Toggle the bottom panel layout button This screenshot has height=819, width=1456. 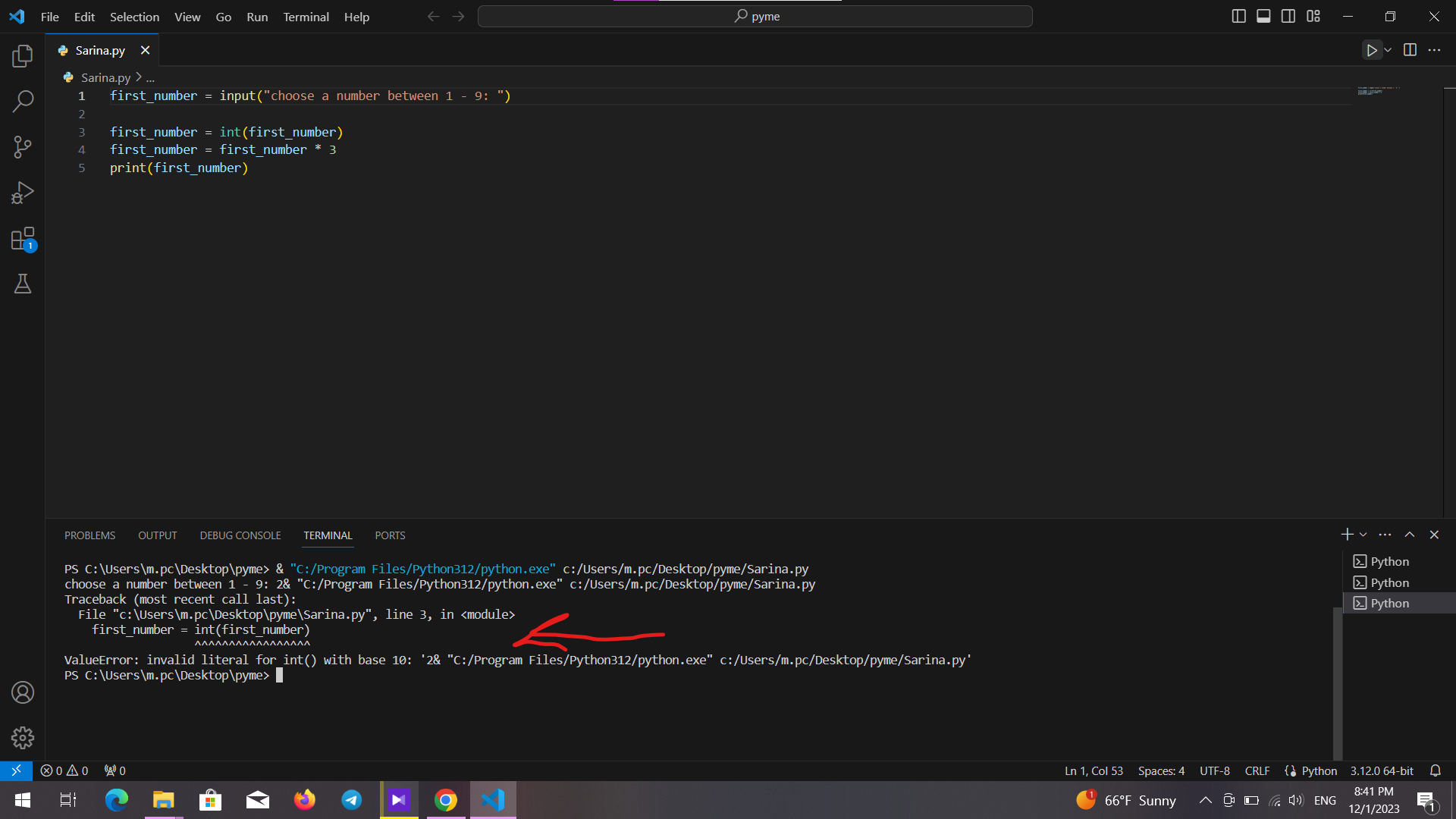(1263, 16)
